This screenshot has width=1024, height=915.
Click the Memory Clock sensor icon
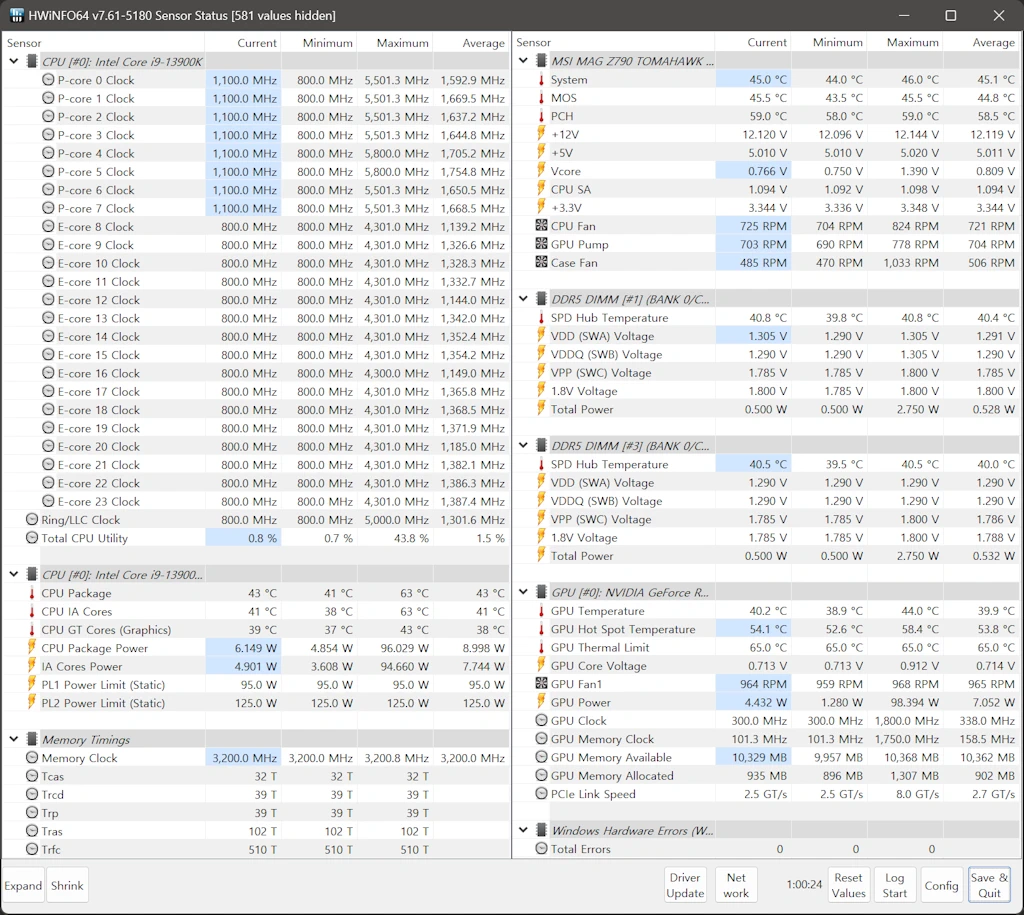click(x=32, y=758)
